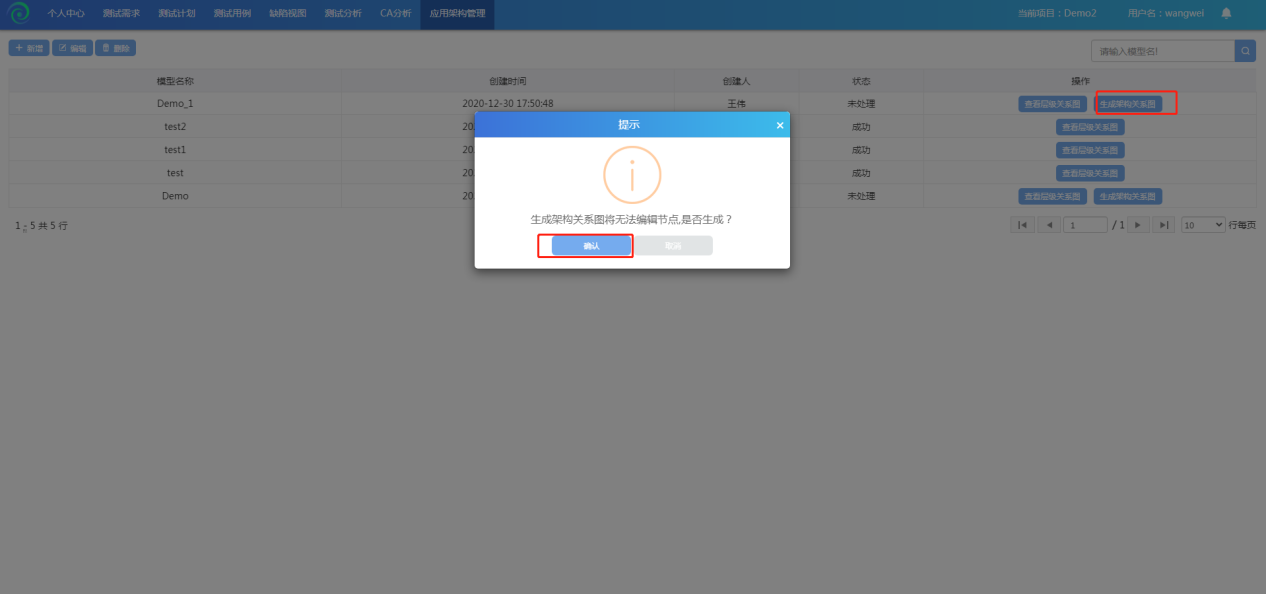This screenshot has width=1266, height=594.
Task: Click 查看层级关系图 for test1 row
Action: (x=1090, y=150)
